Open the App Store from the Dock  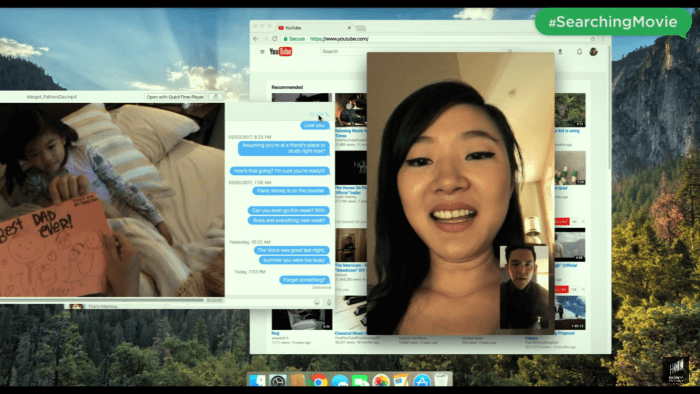click(421, 381)
